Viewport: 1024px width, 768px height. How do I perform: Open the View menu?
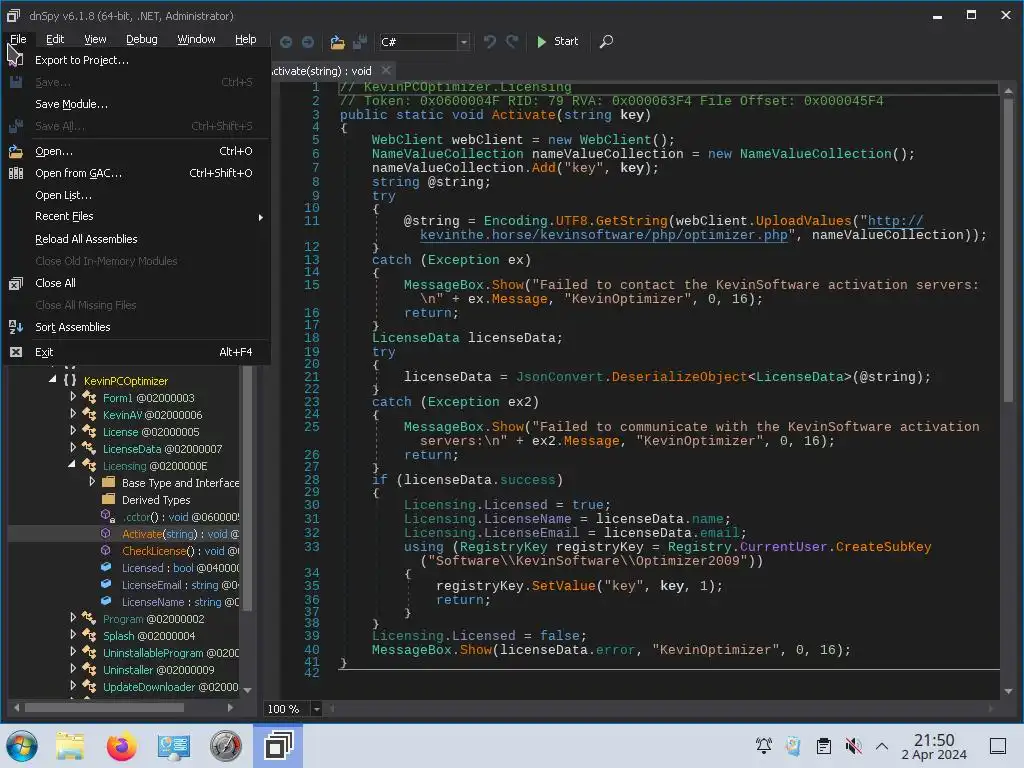95,39
